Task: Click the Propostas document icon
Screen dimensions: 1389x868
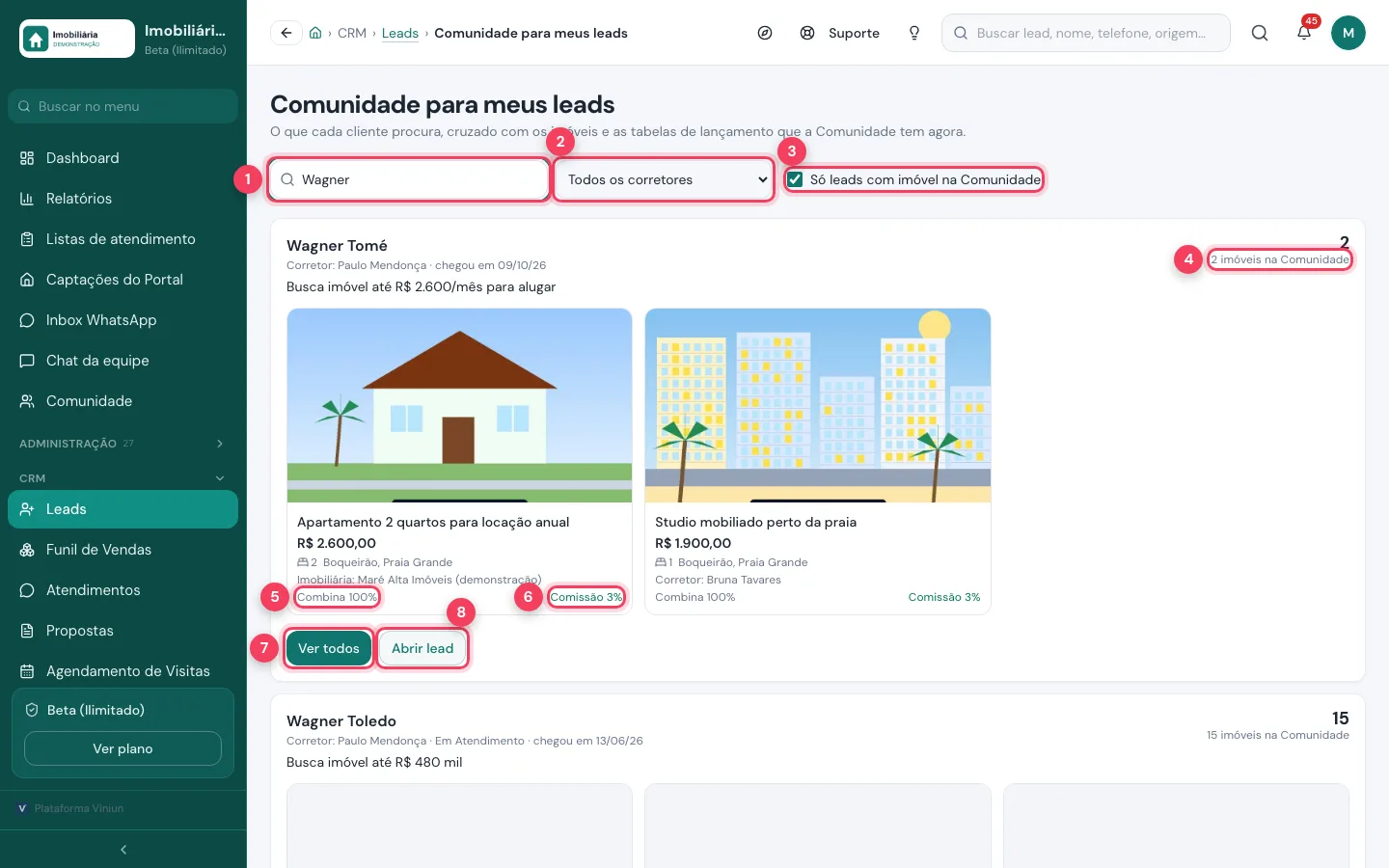Action: [27, 631]
